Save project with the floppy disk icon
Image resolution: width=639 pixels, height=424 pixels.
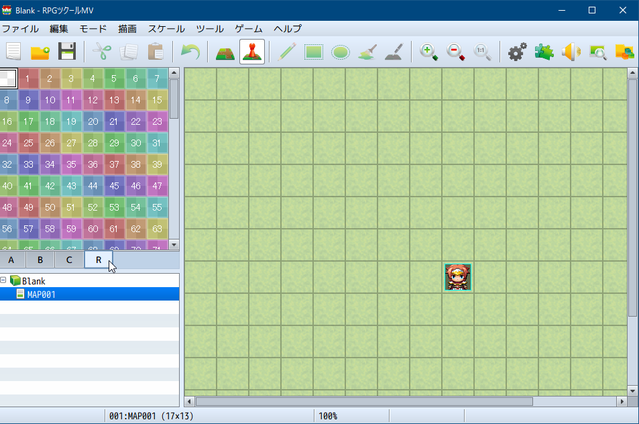(67, 52)
